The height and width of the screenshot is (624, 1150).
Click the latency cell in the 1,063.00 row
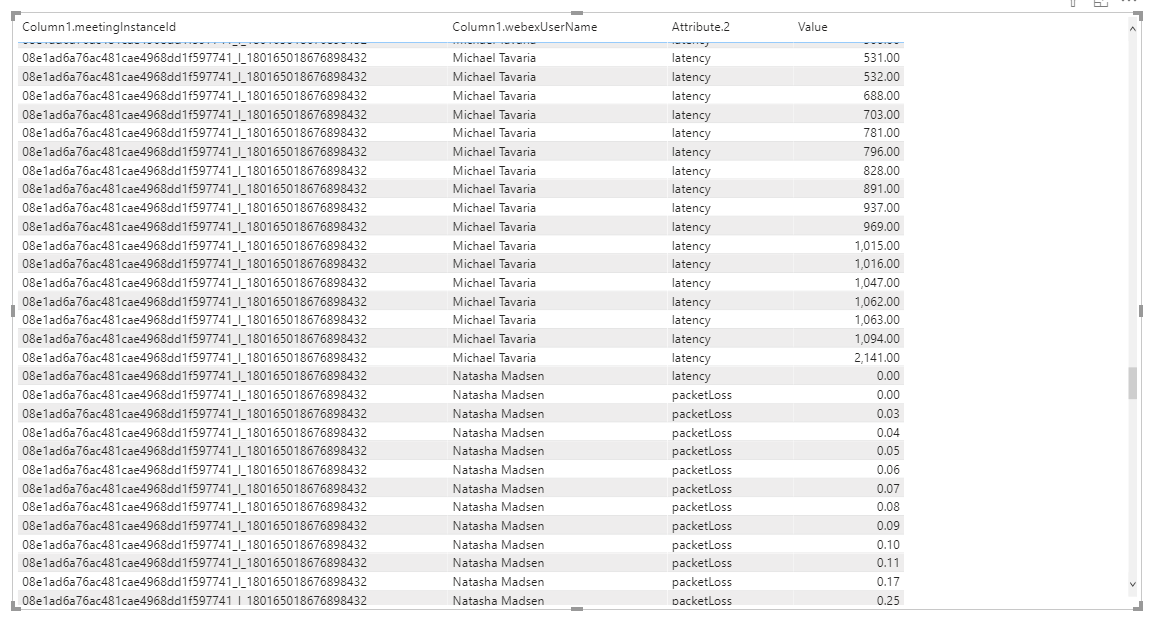[x=691, y=320]
